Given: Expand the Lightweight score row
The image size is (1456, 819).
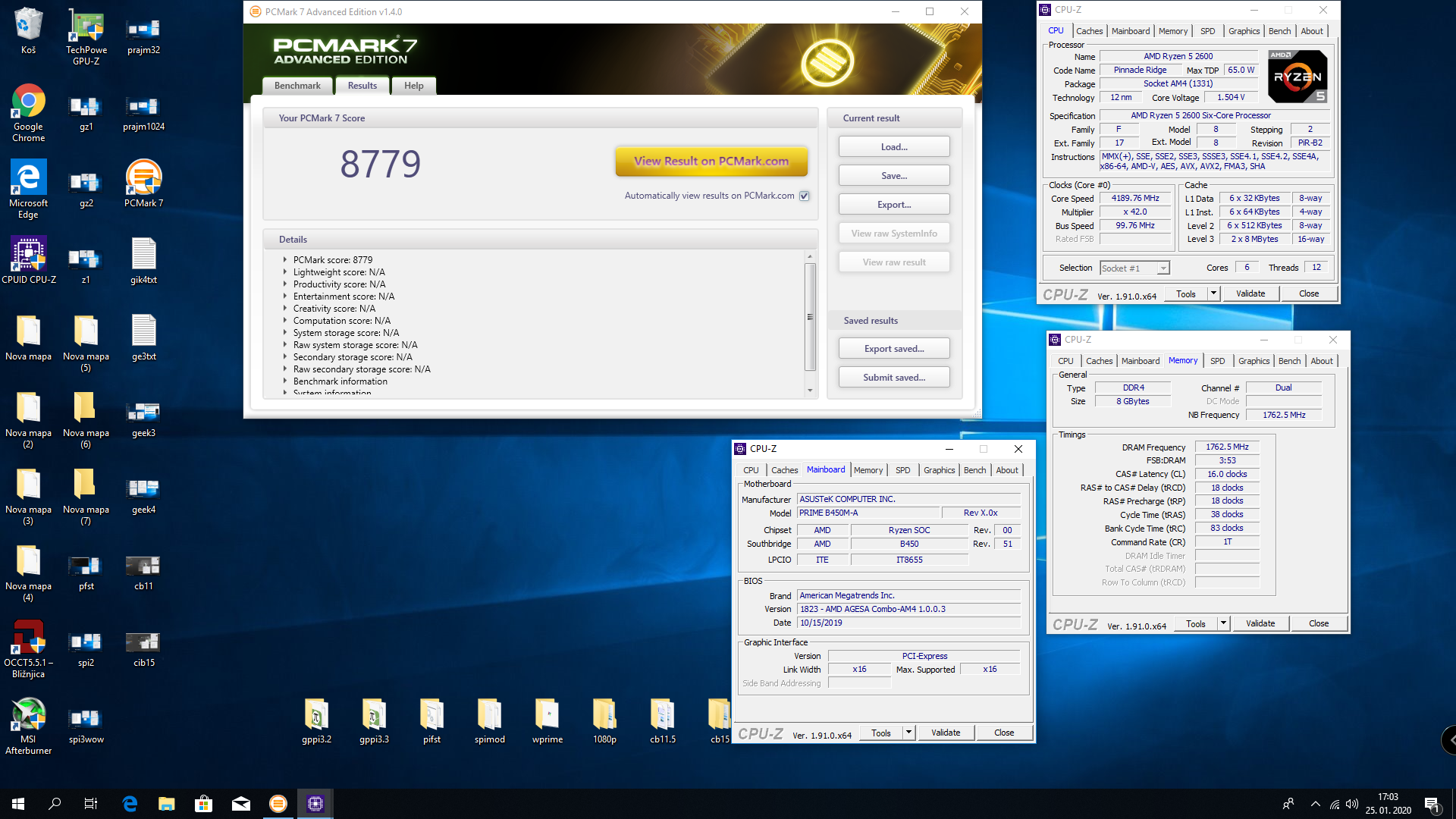Looking at the screenshot, I should pyautogui.click(x=285, y=271).
